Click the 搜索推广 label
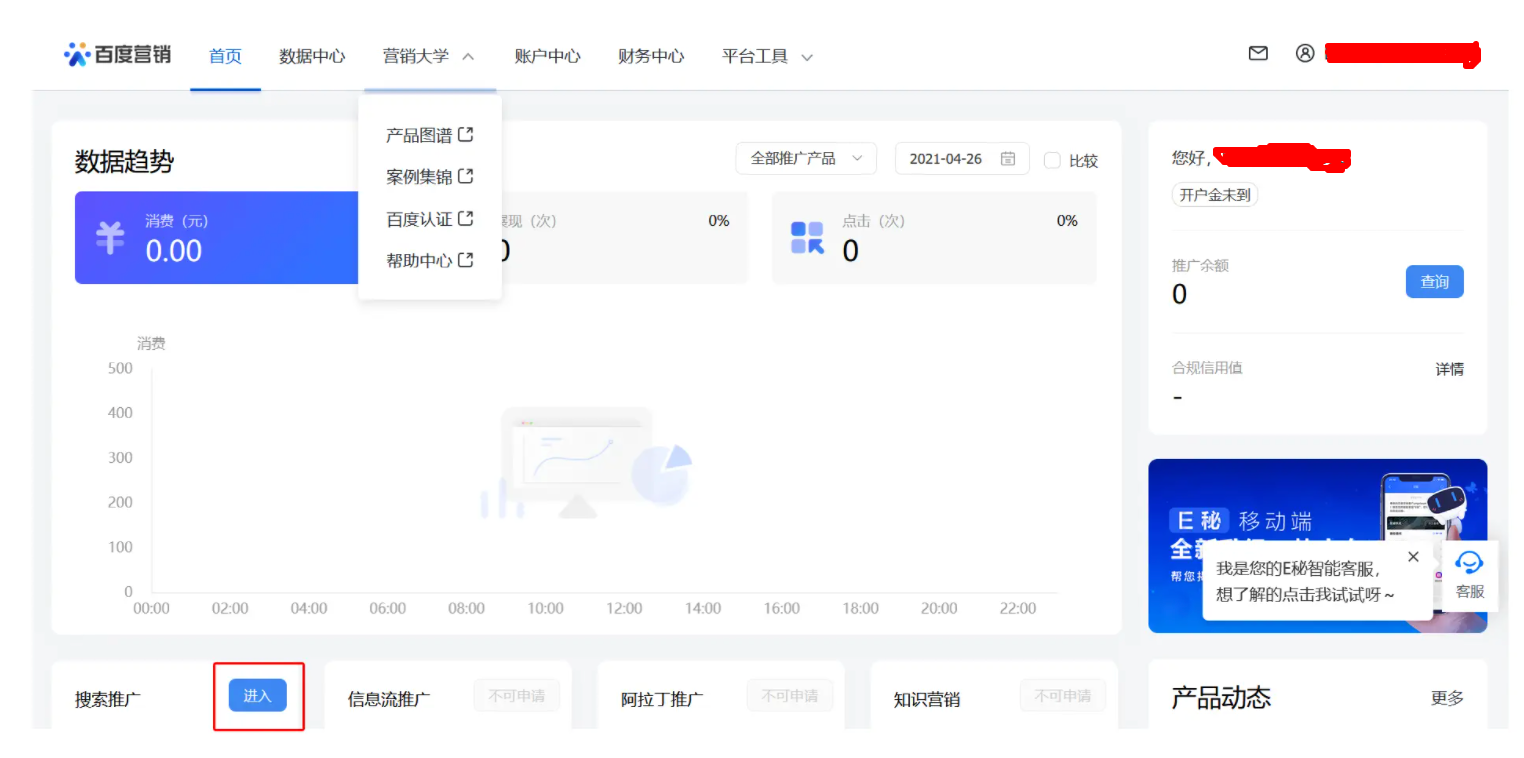This screenshot has width=1524, height=758. [108, 699]
